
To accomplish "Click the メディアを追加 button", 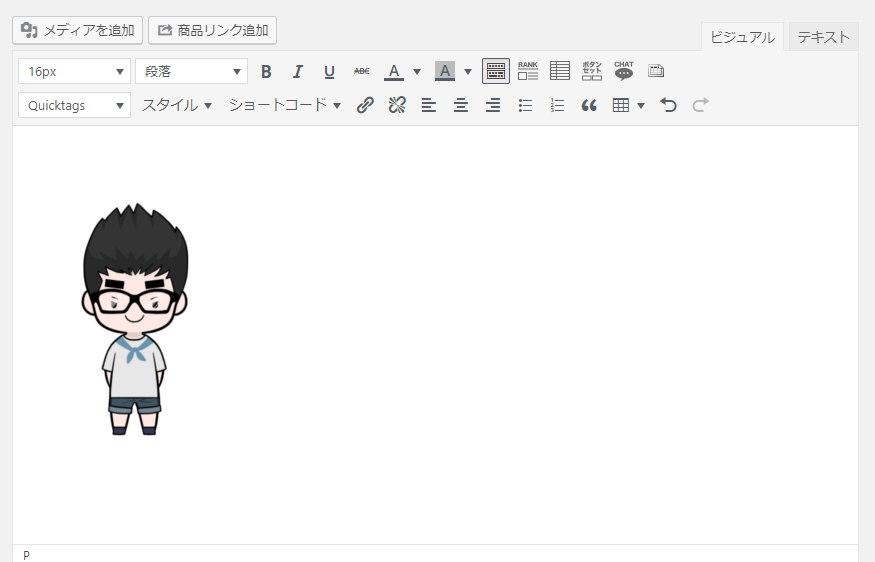I will pyautogui.click(x=78, y=30).
